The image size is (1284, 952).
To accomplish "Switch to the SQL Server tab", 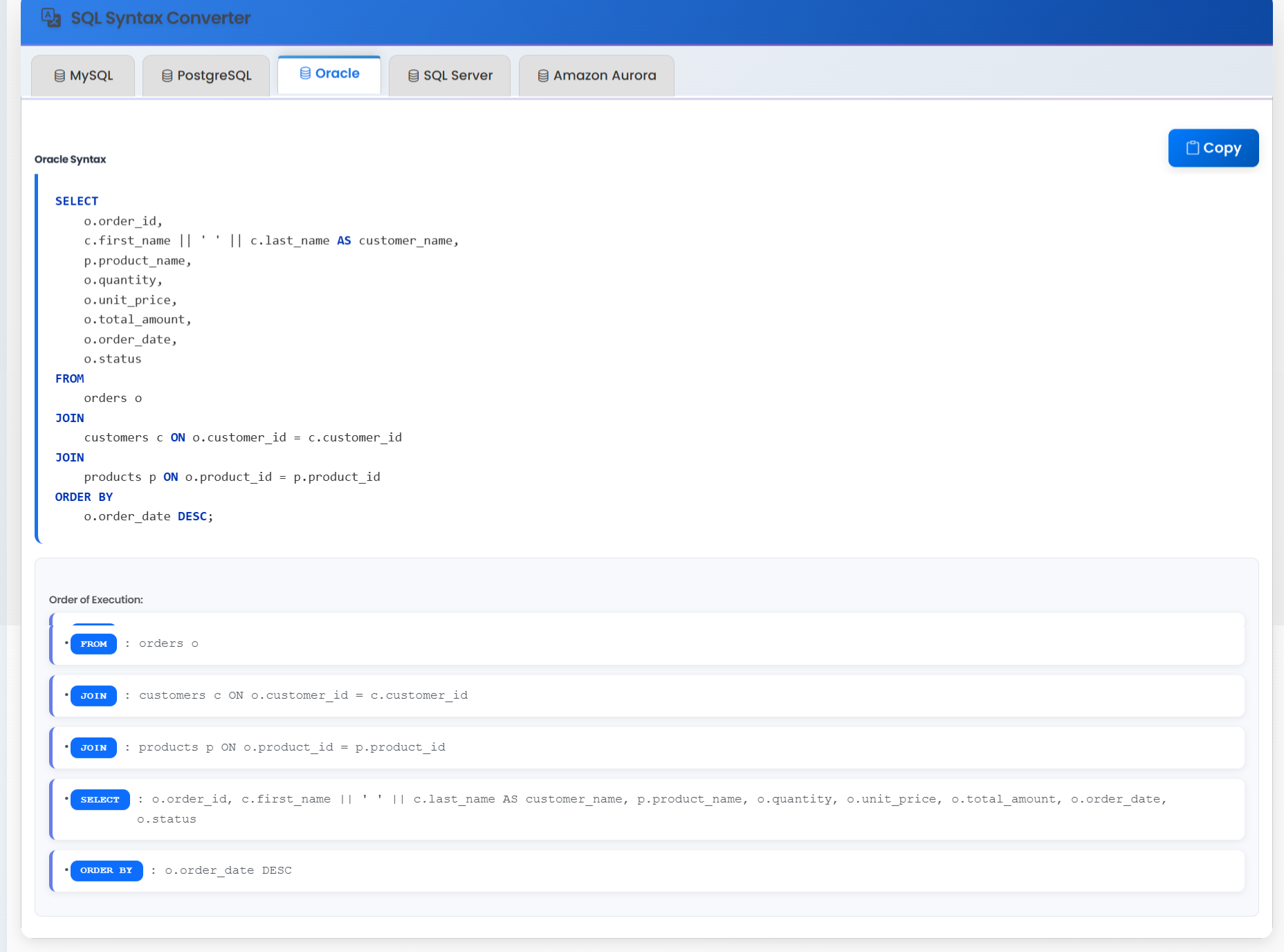I will coord(450,75).
